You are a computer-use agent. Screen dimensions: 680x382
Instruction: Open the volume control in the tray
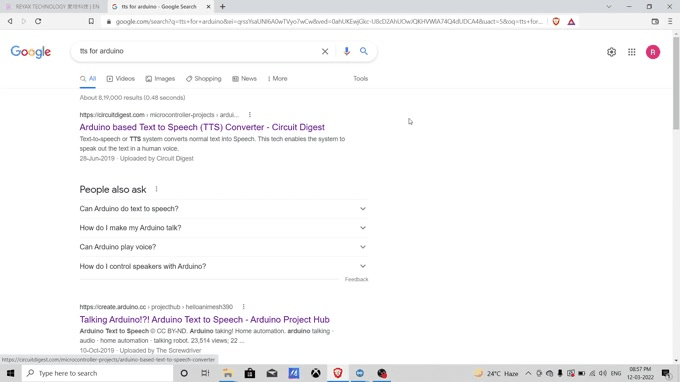point(603,373)
